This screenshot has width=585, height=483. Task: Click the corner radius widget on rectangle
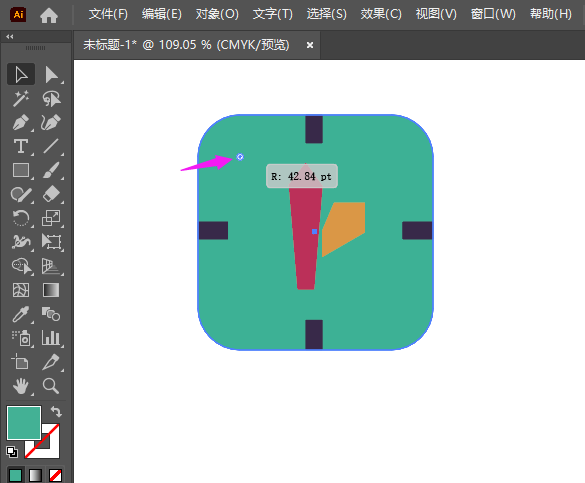pos(240,157)
